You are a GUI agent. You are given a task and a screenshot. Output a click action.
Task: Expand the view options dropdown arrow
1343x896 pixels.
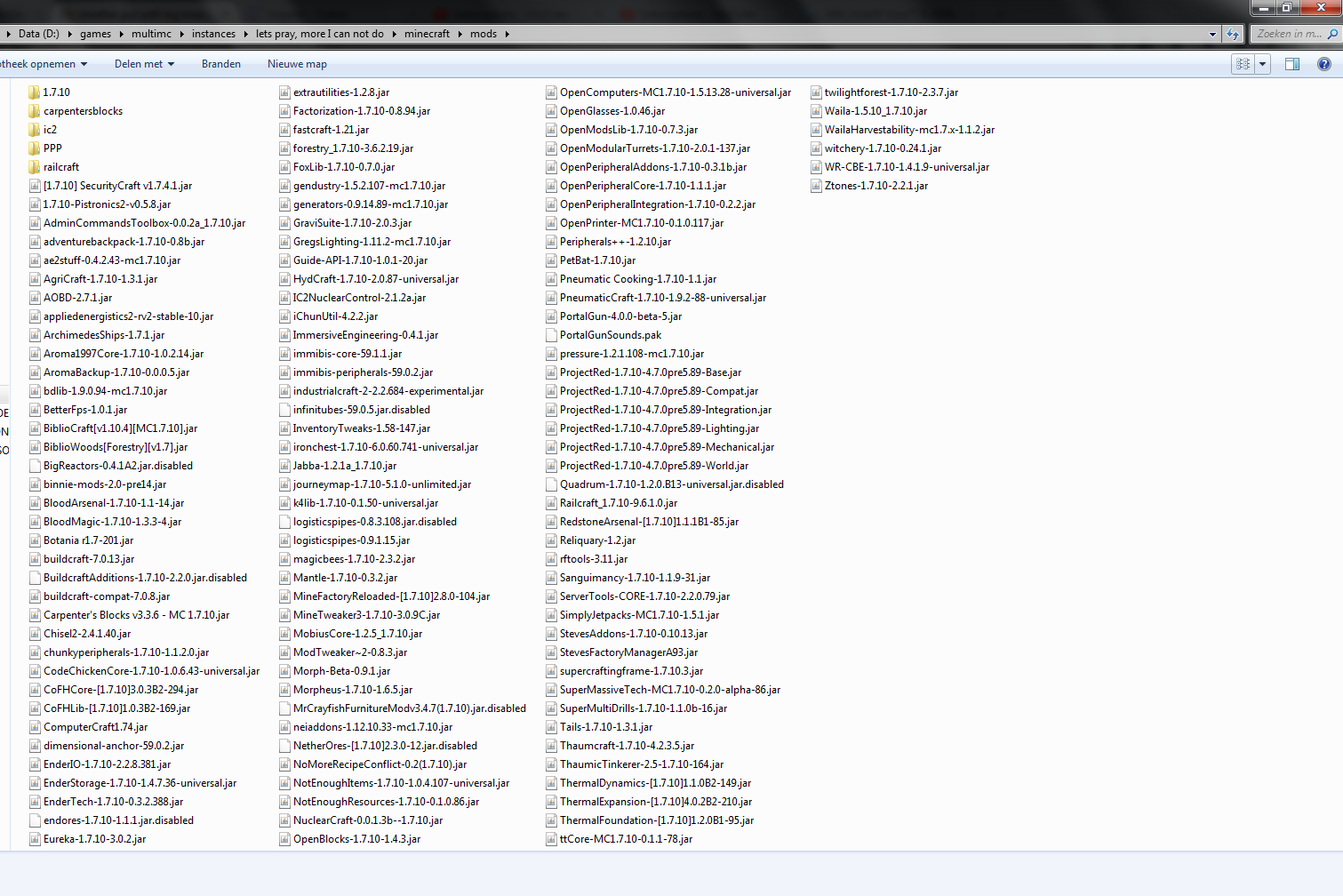(x=1262, y=64)
